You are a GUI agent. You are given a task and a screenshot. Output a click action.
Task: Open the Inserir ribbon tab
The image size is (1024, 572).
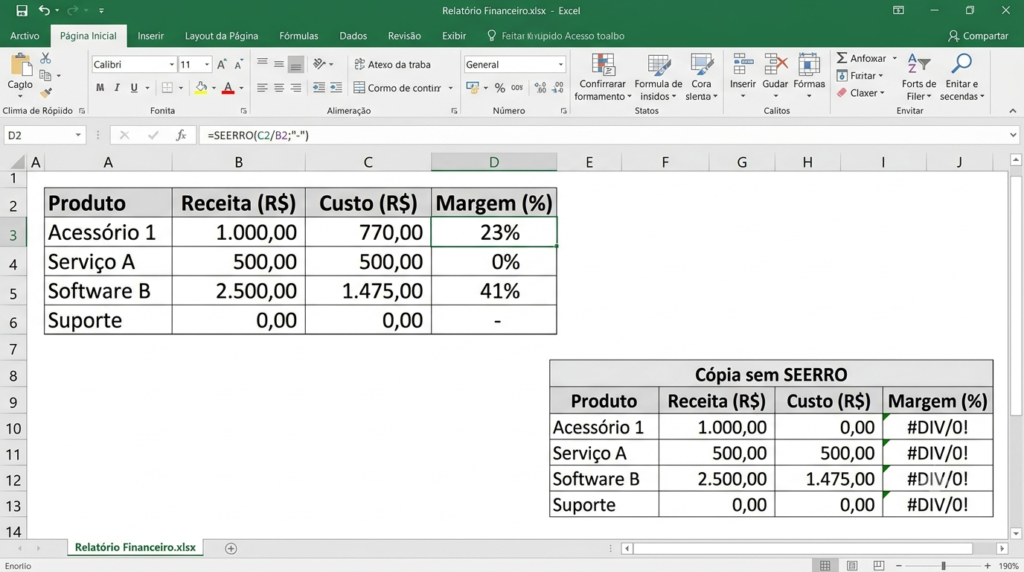(x=150, y=36)
